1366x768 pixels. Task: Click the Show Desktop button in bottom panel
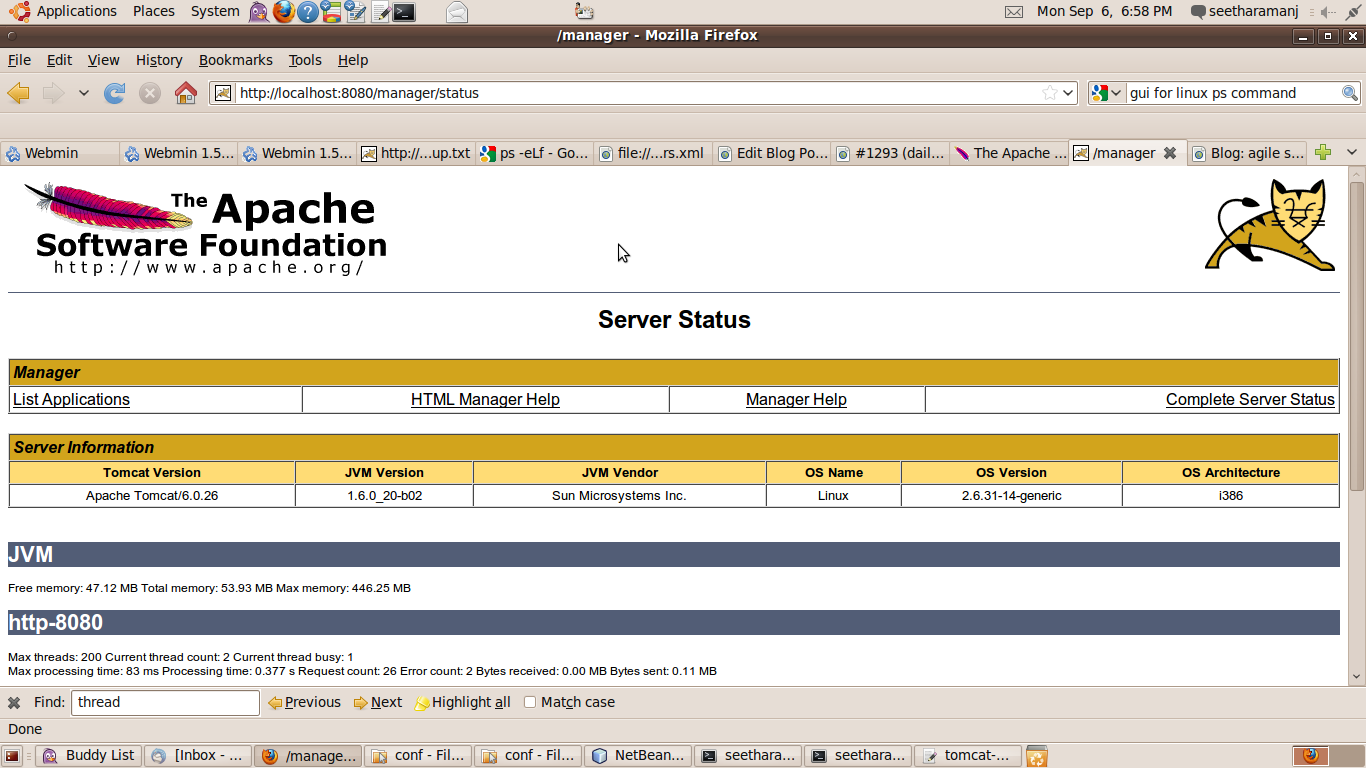pos(12,756)
